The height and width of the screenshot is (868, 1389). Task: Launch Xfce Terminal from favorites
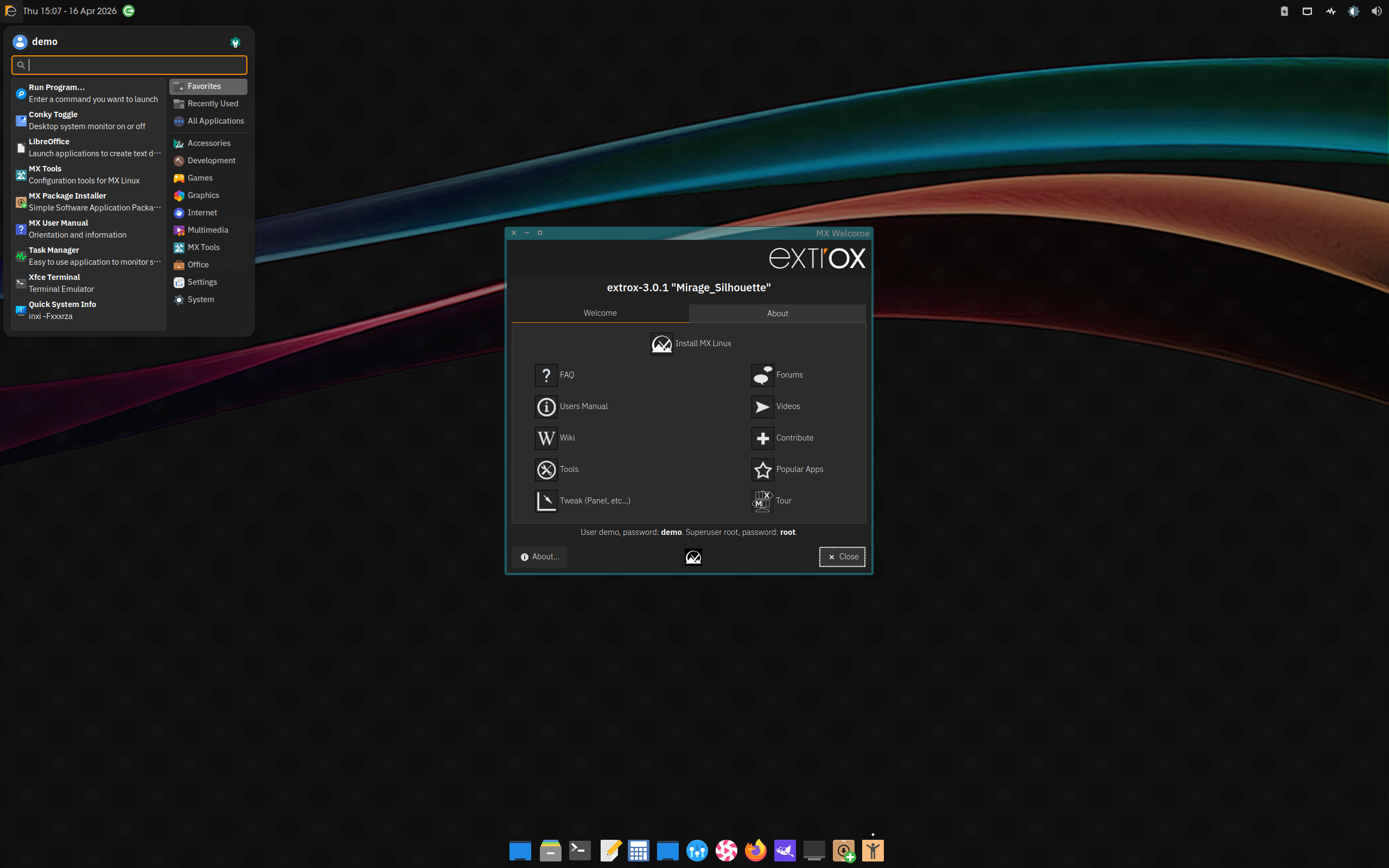tap(88, 283)
